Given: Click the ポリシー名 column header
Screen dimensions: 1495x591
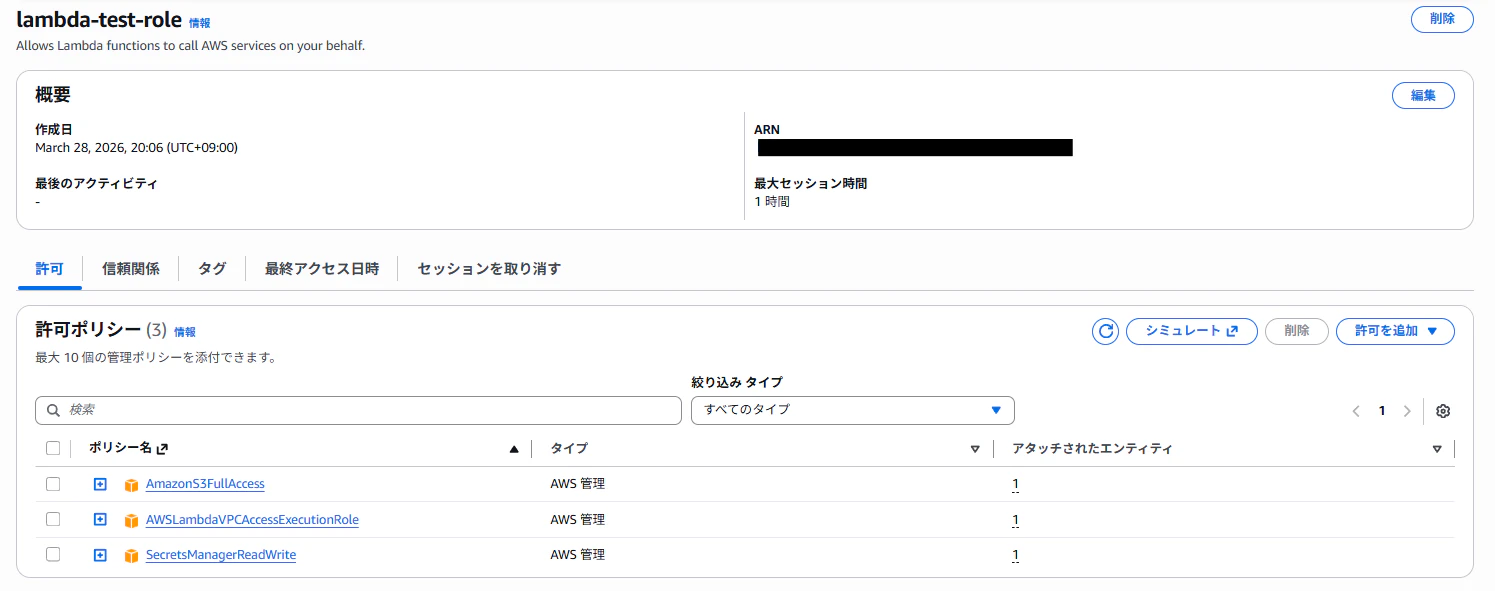Looking at the screenshot, I should tap(120, 448).
